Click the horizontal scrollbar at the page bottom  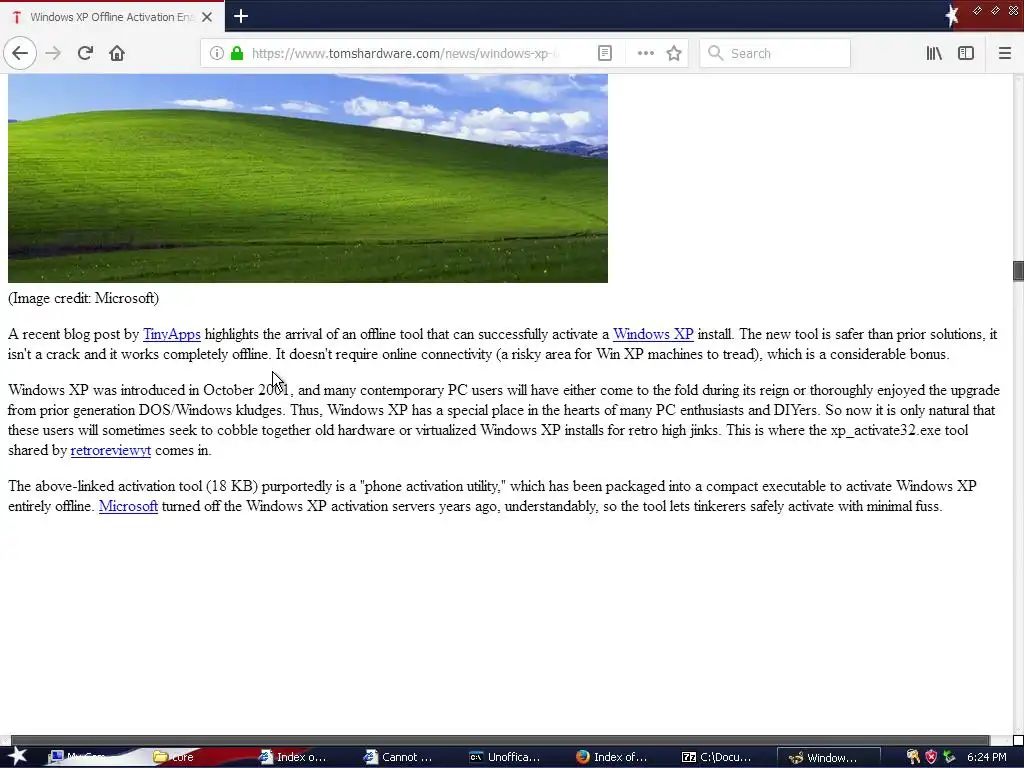click(500, 741)
